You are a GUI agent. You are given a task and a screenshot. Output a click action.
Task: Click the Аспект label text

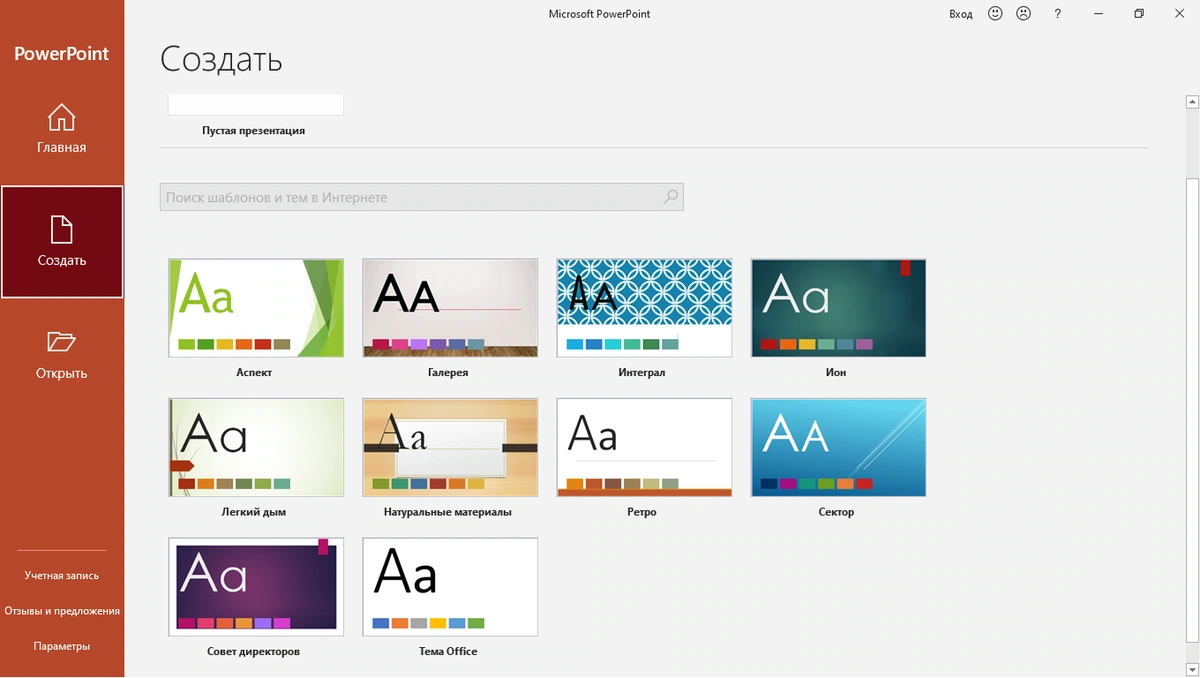254,372
